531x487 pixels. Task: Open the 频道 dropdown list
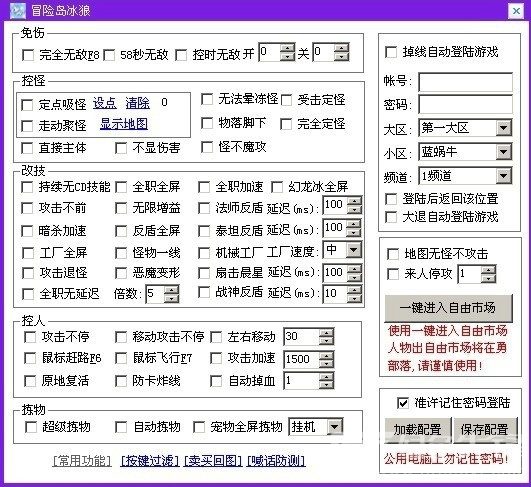465,175
